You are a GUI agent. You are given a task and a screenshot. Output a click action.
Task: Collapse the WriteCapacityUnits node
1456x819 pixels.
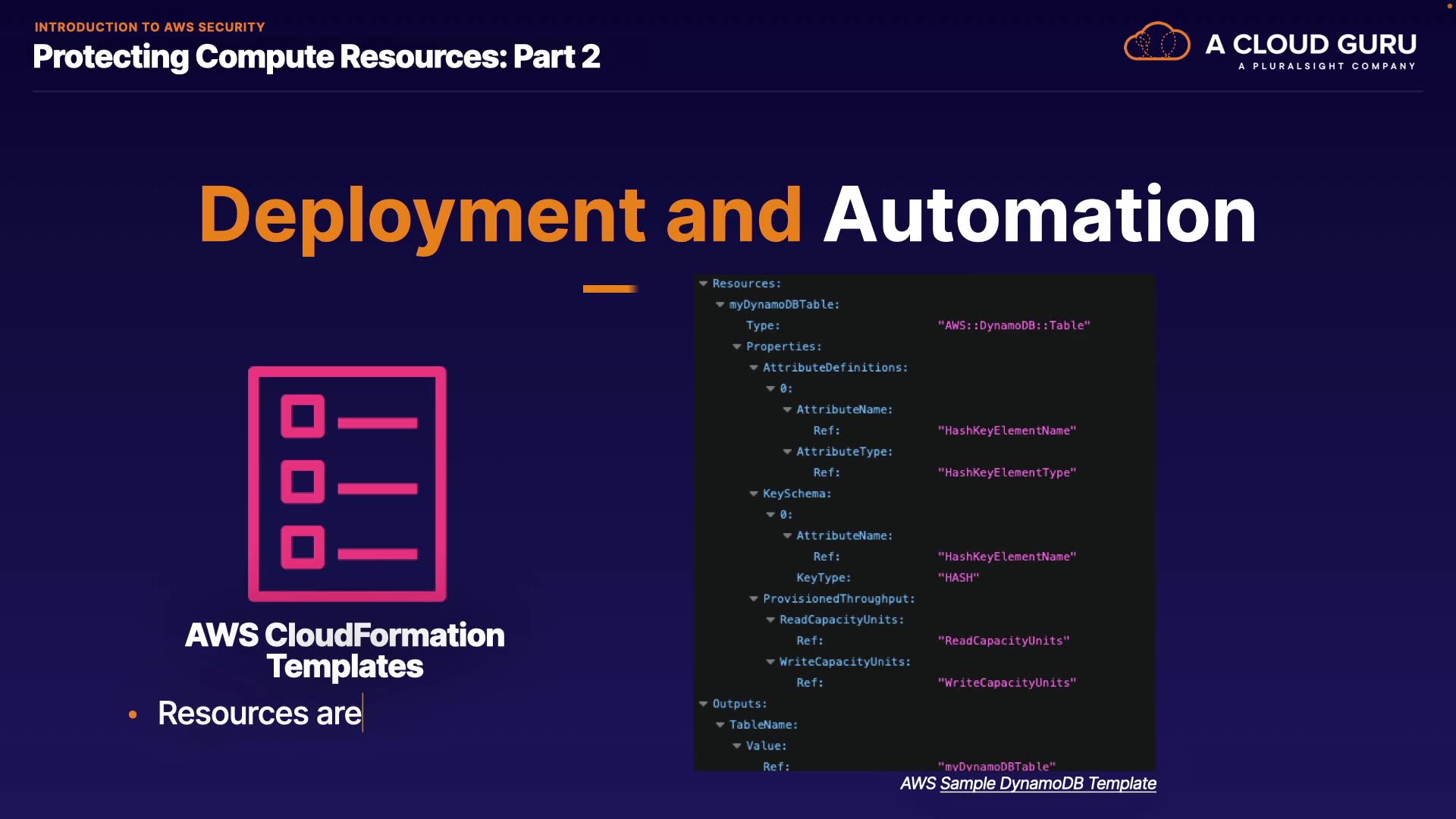tap(770, 662)
